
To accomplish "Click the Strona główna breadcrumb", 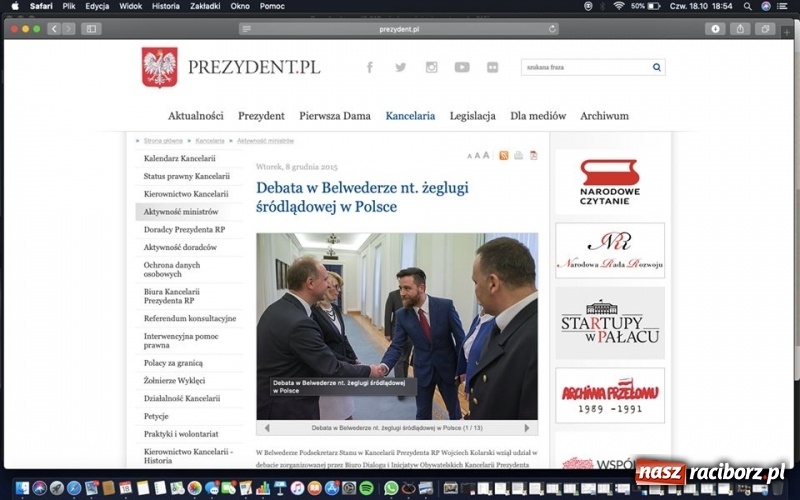I will [163, 141].
